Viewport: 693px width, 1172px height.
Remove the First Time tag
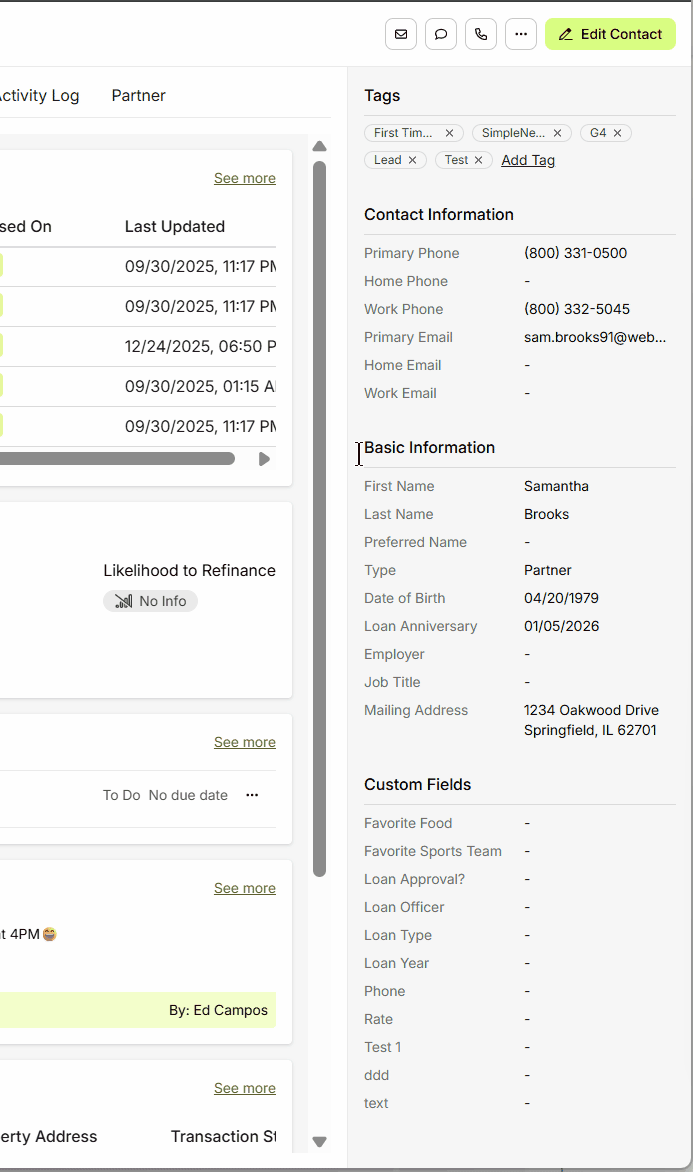(449, 133)
